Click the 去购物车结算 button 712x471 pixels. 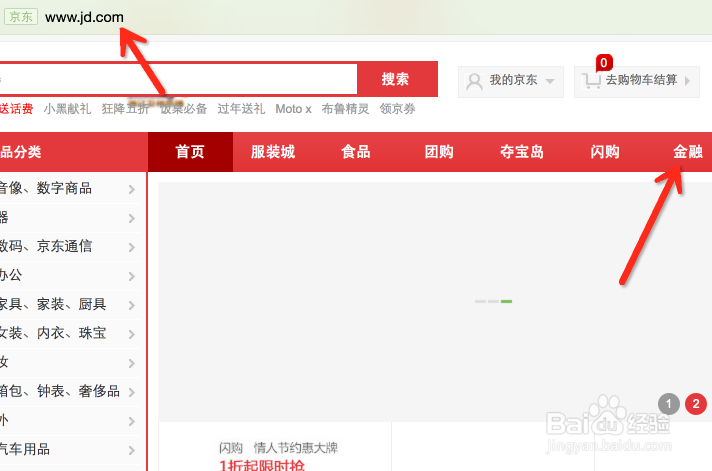coord(637,82)
